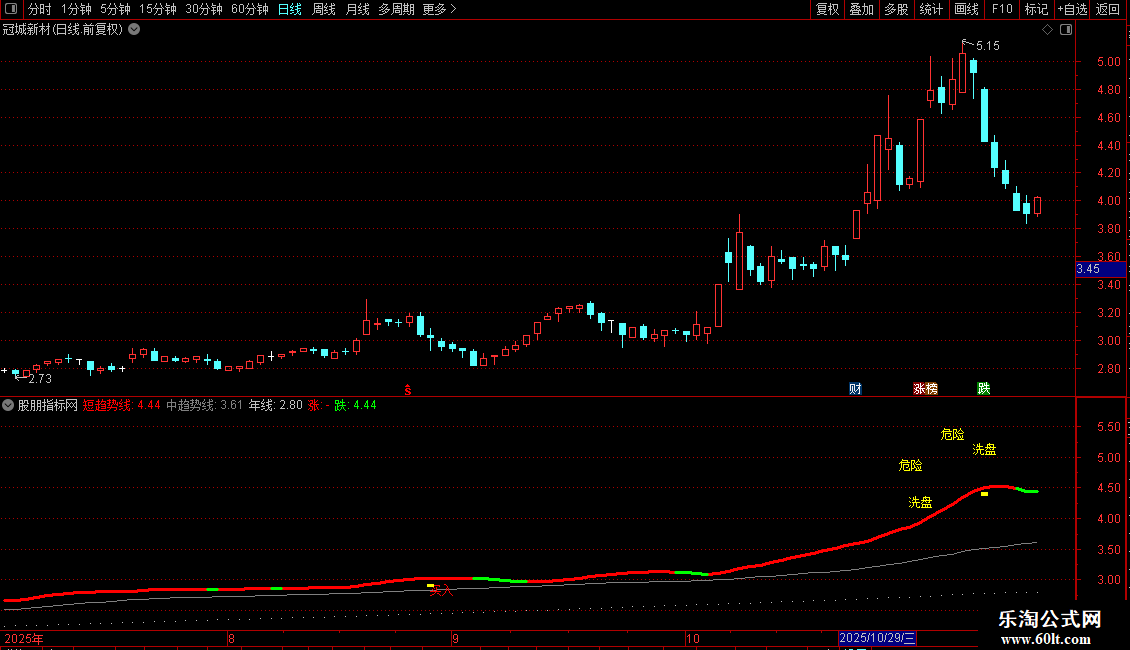Click the green 跌 marker badge
The height and width of the screenshot is (650, 1130).
coord(984,389)
